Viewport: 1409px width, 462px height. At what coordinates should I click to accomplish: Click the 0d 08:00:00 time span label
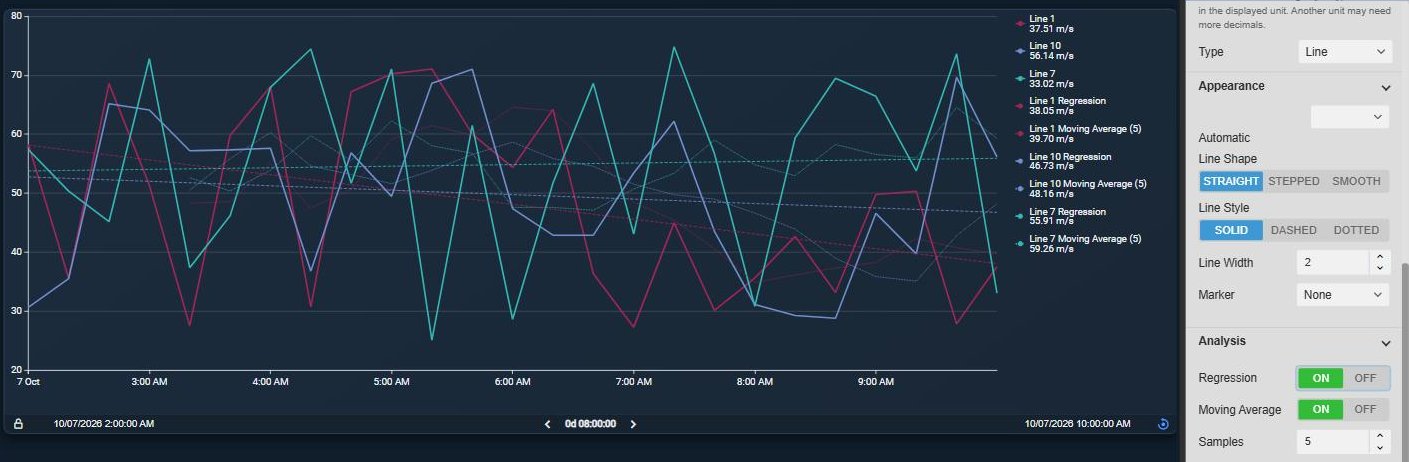click(x=590, y=424)
